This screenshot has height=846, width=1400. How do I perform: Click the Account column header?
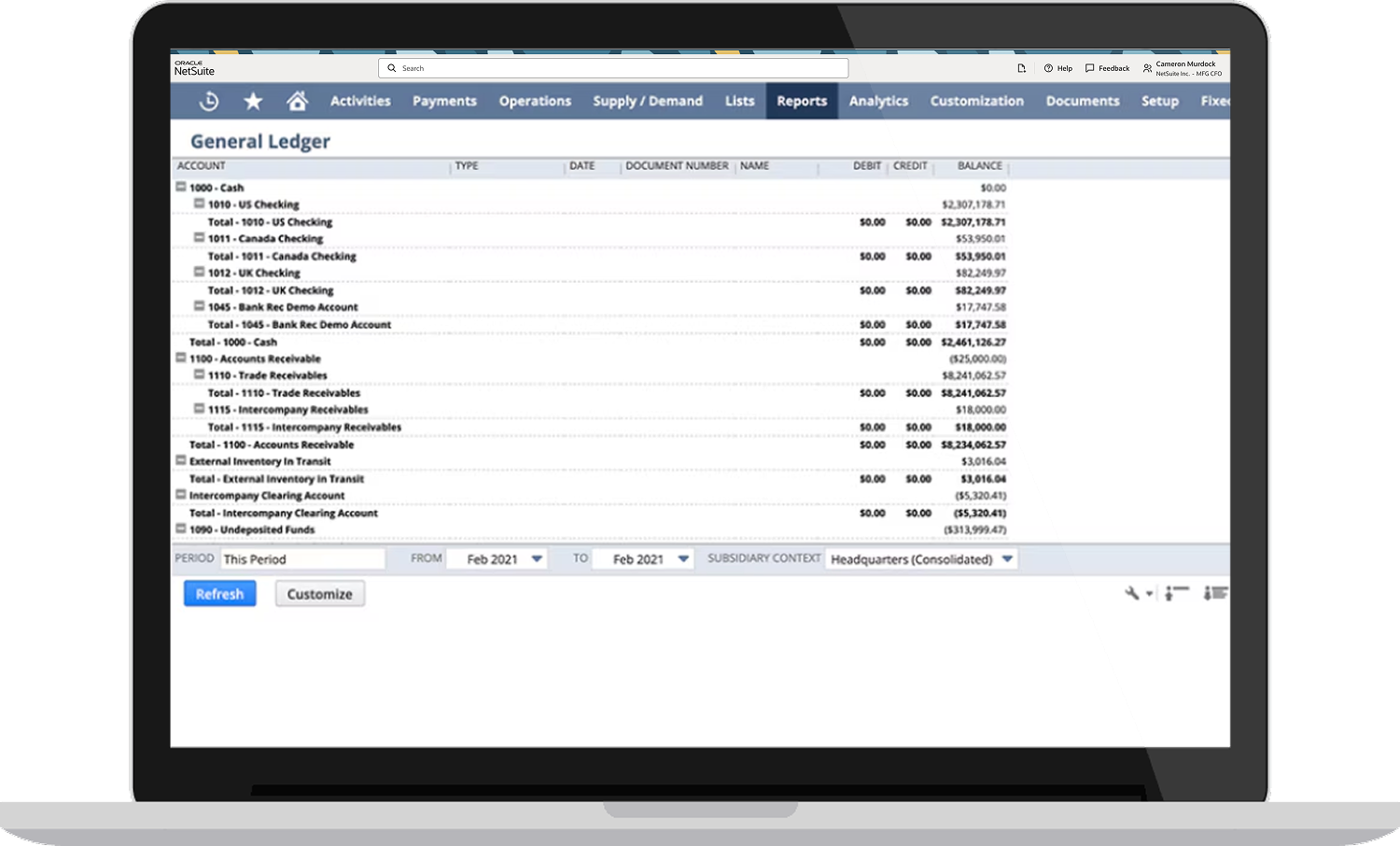tap(201, 165)
